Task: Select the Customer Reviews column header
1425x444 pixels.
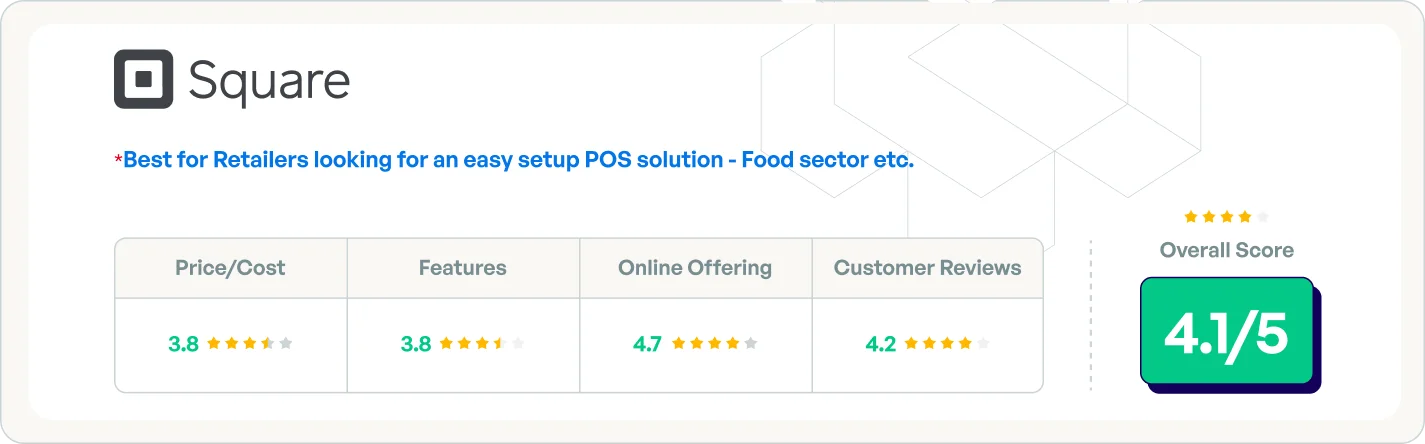Action: 927,268
